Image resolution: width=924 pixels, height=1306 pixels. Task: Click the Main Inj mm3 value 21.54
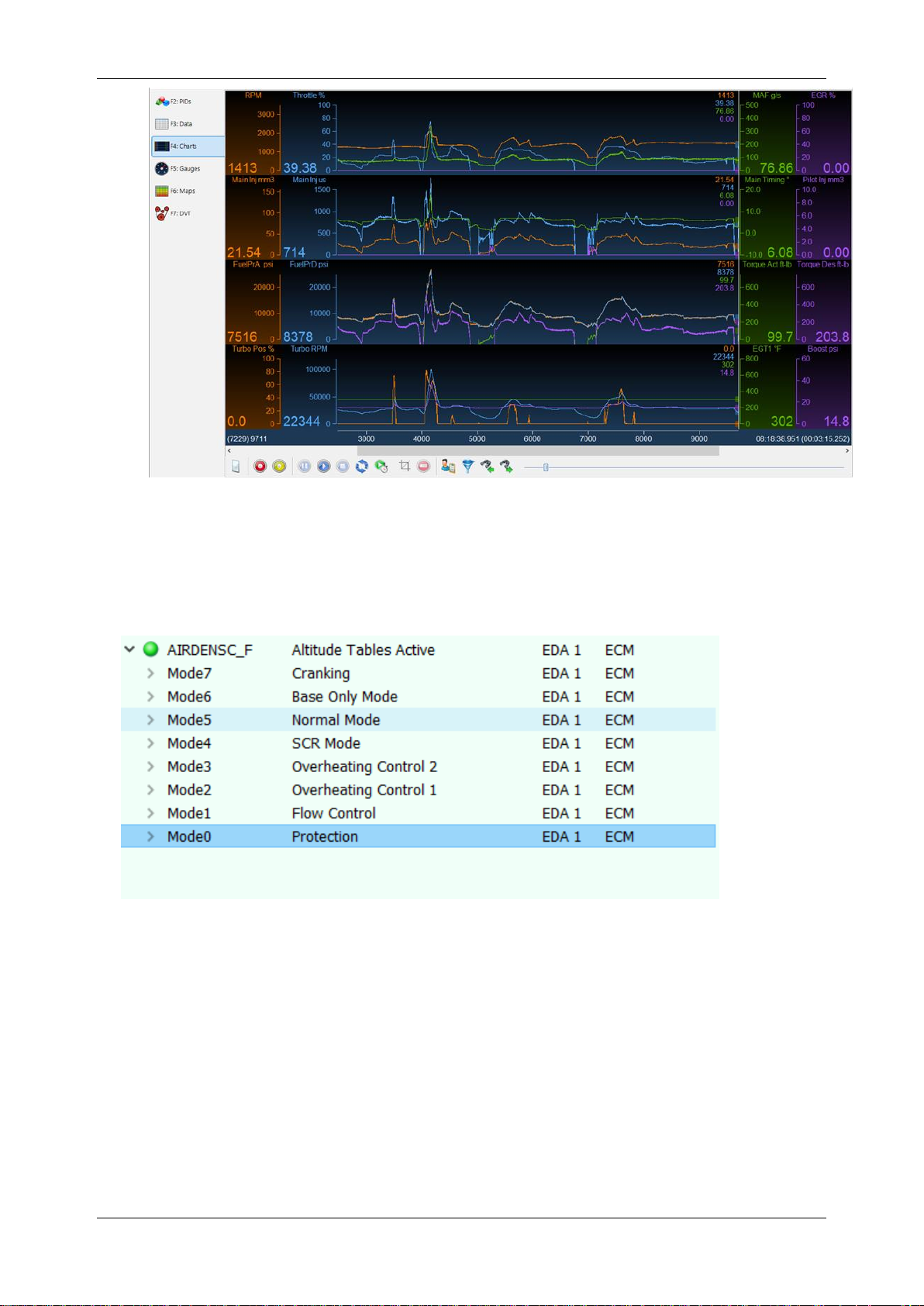point(244,252)
